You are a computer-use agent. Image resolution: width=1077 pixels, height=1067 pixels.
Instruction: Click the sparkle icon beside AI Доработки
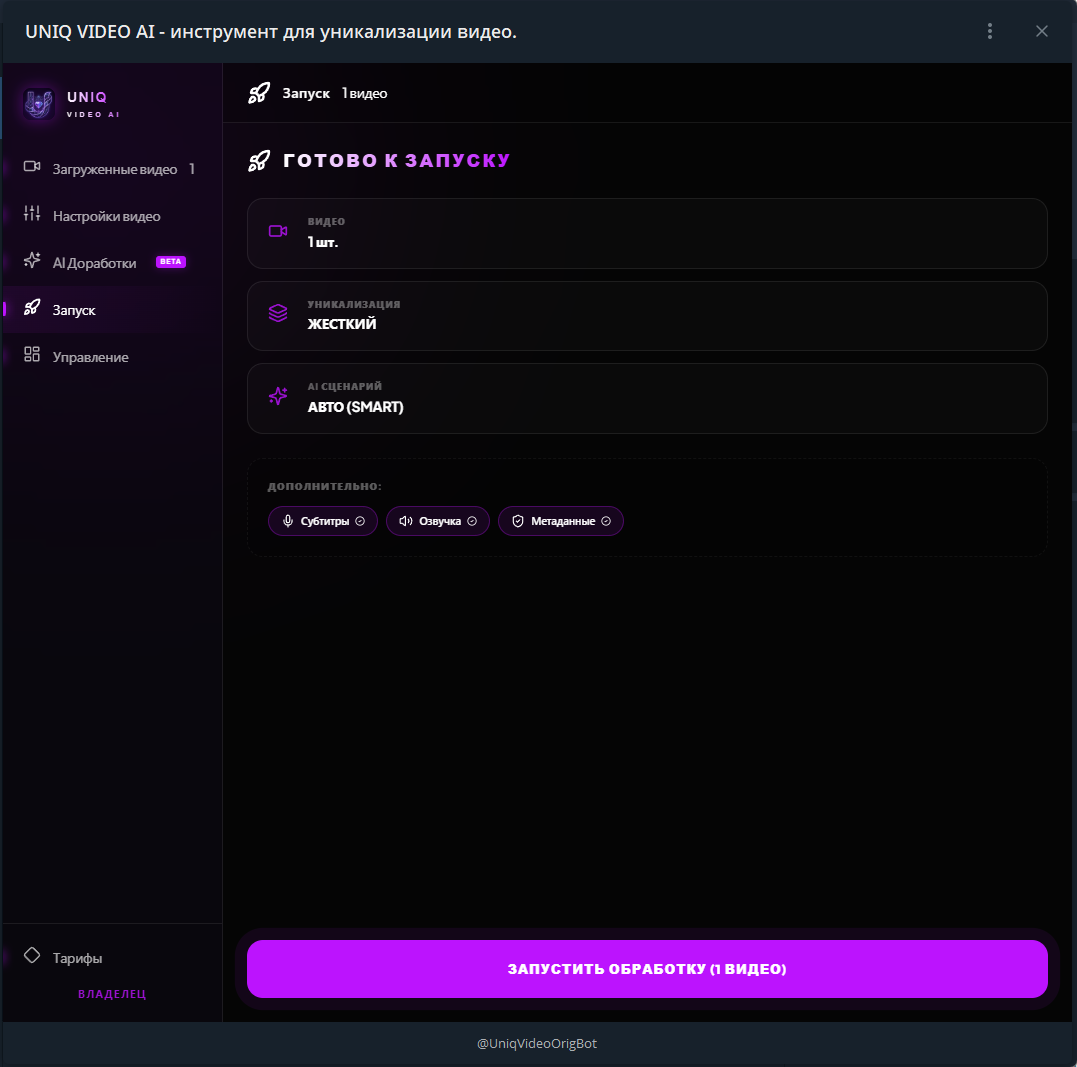32,261
